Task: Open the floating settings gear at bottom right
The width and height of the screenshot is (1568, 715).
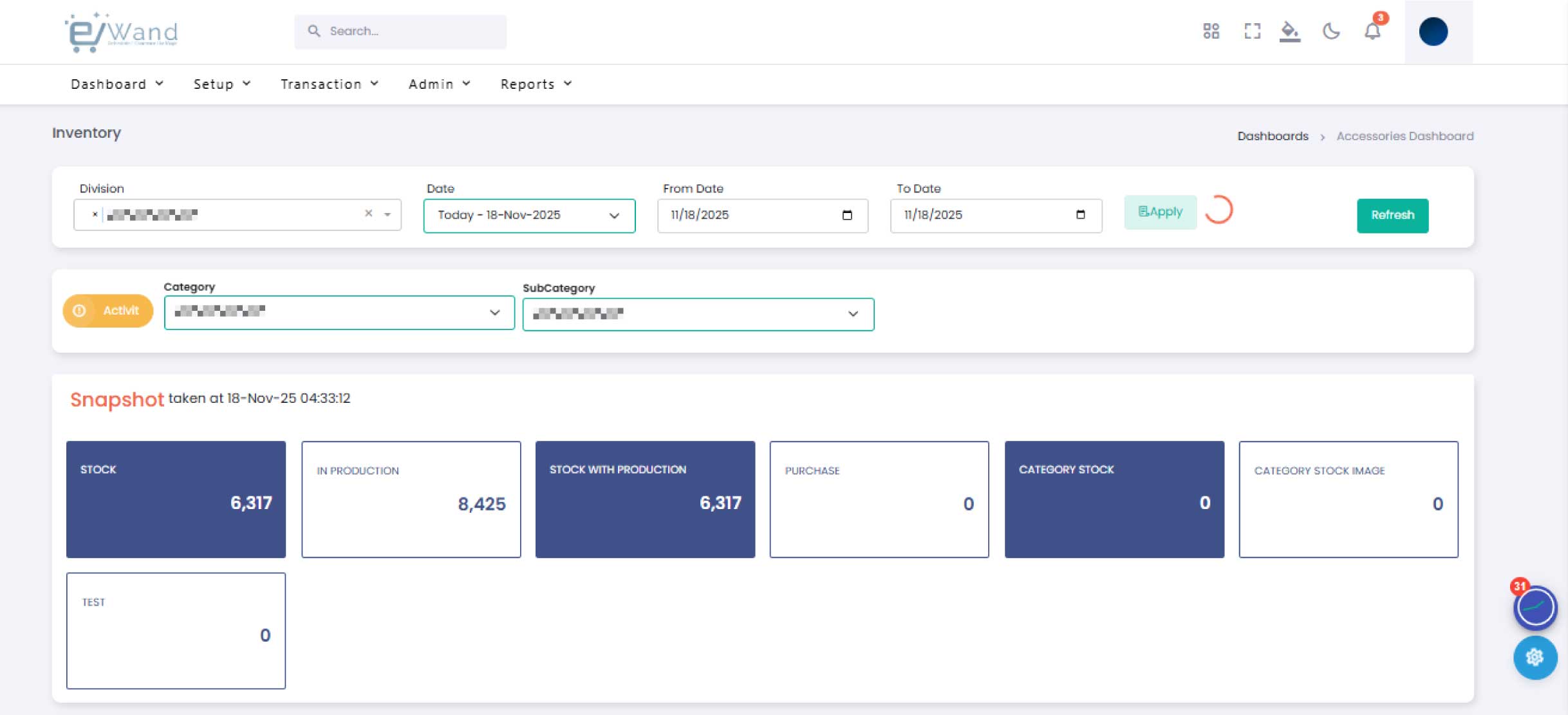Action: coord(1535,657)
